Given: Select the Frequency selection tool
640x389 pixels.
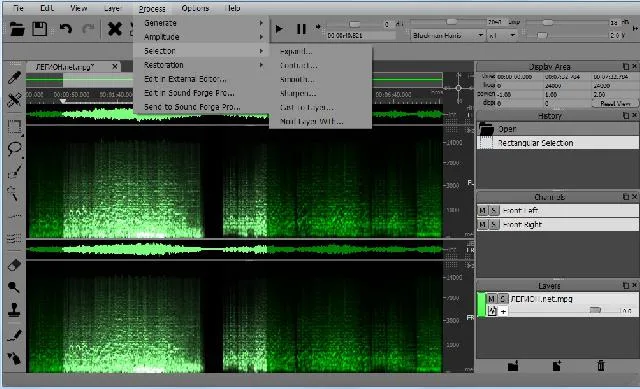Looking at the screenshot, I should coord(14,216).
